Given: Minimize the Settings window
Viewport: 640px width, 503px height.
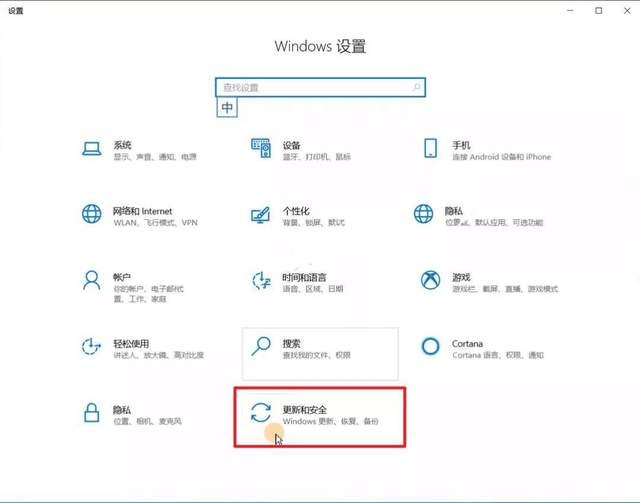Looking at the screenshot, I should (x=570, y=11).
